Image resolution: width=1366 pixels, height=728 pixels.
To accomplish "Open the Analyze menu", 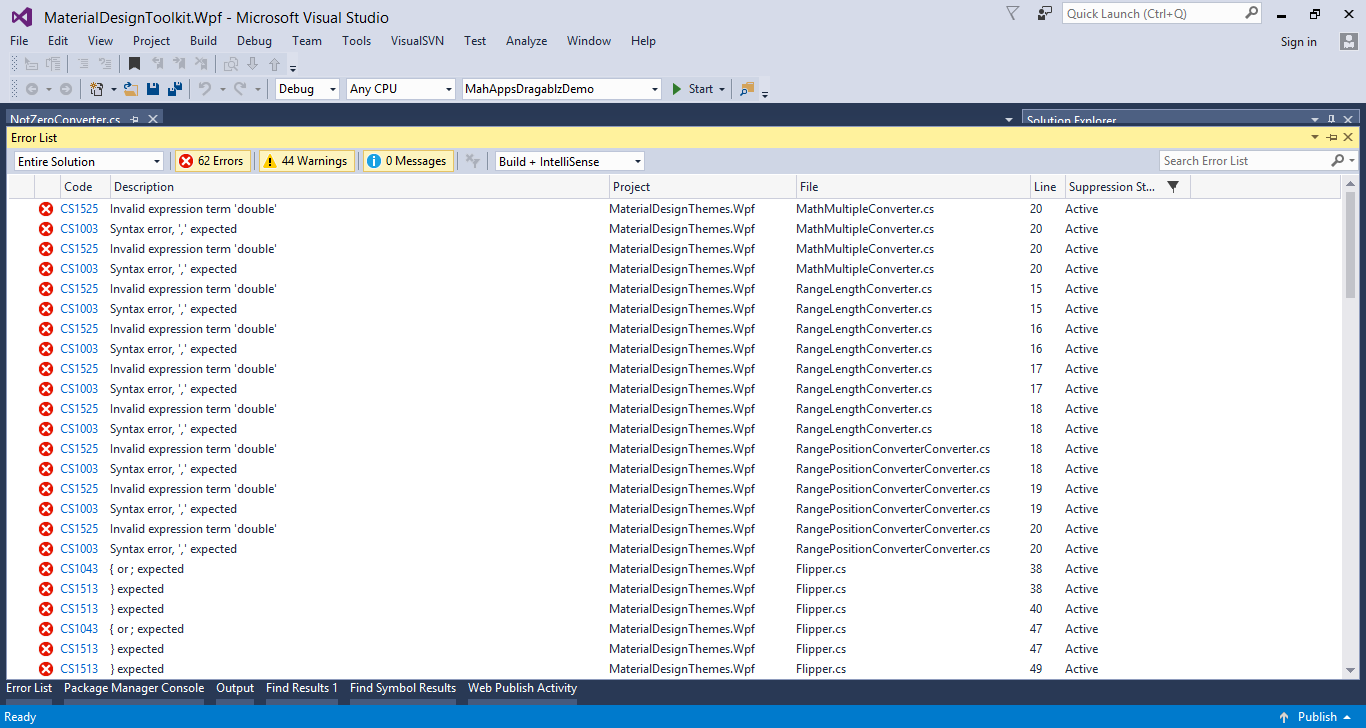I will (x=526, y=41).
